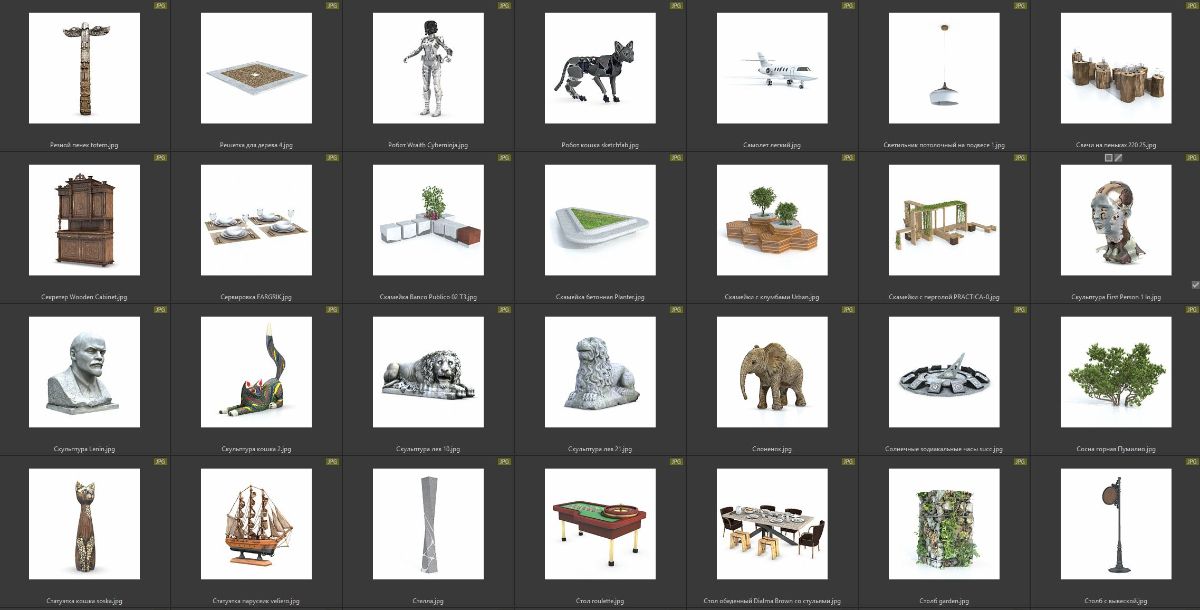The width and height of the screenshot is (1200, 610).
Task: Select the robot cat thumbnail
Action: (x=599, y=68)
